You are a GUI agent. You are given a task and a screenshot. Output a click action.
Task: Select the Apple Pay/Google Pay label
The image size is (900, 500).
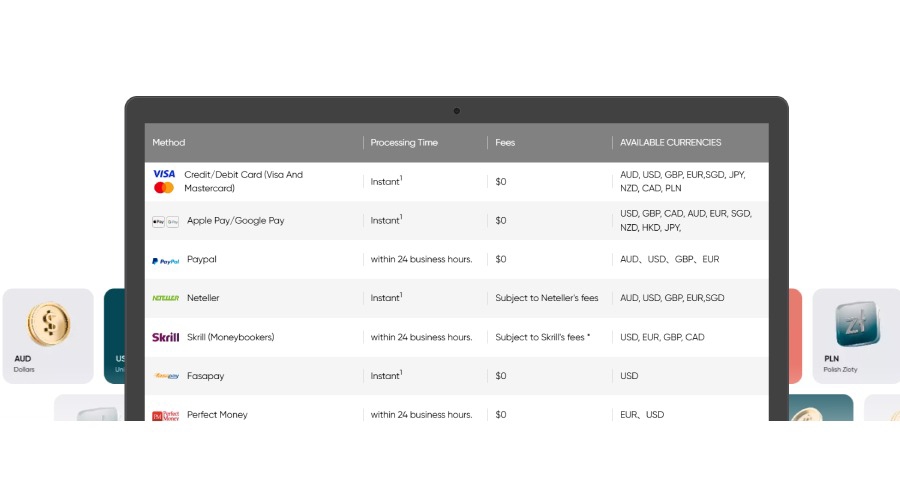[235, 221]
